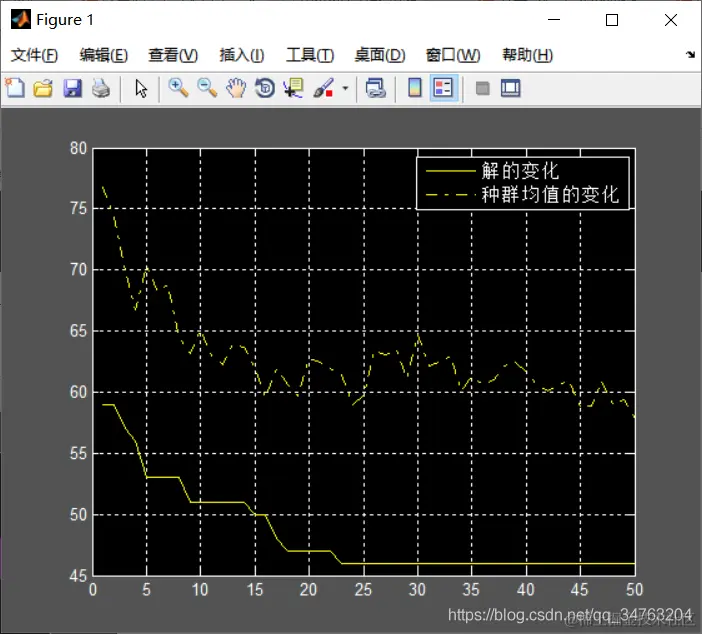Click x-axis tick label 25
Viewport: 702px width, 634px height.
point(363,590)
